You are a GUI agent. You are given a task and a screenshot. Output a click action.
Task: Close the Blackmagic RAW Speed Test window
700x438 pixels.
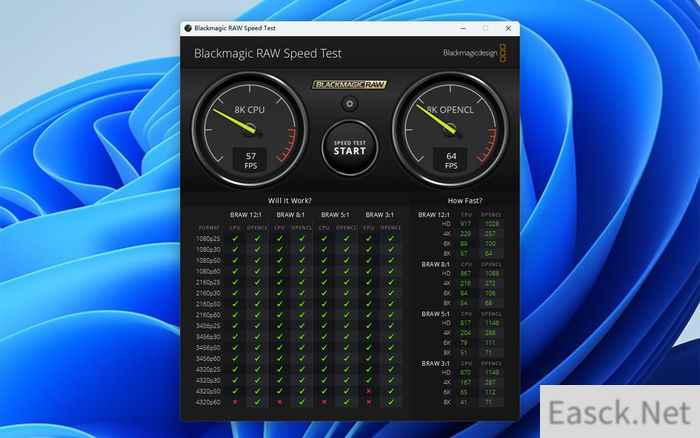tap(508, 28)
